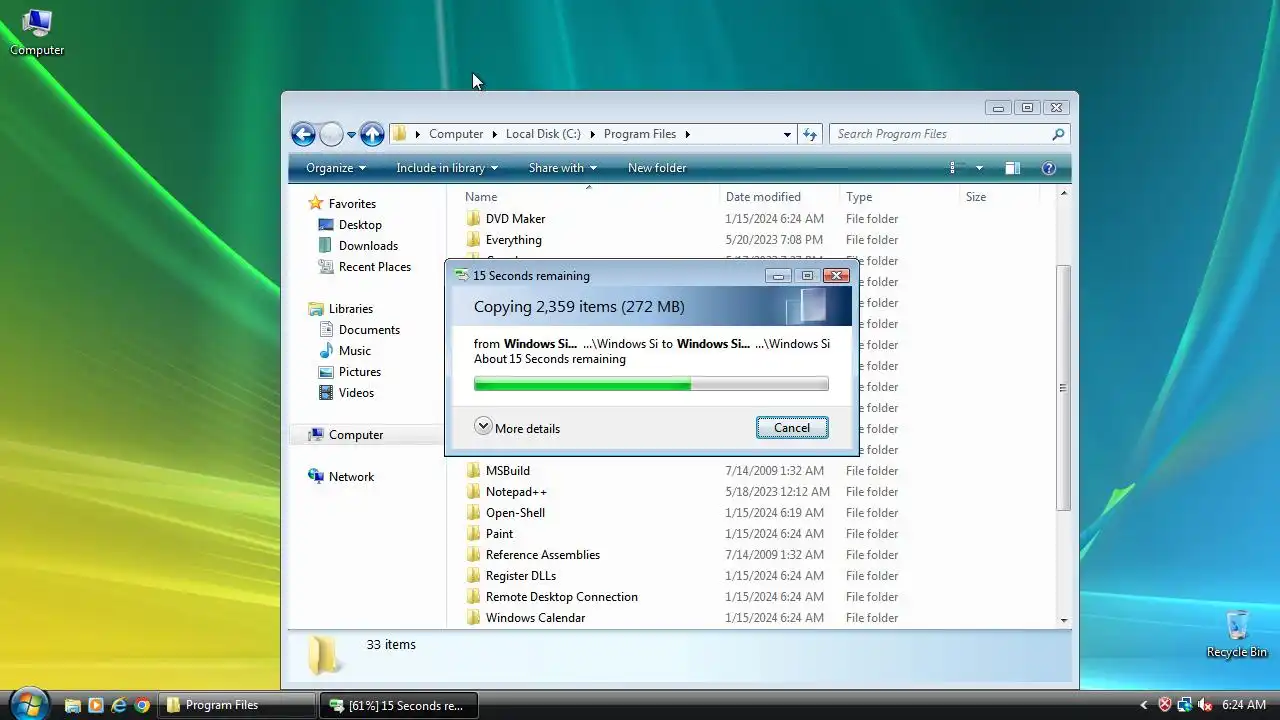
Task: Select the MSBuild folder
Action: click(507, 471)
